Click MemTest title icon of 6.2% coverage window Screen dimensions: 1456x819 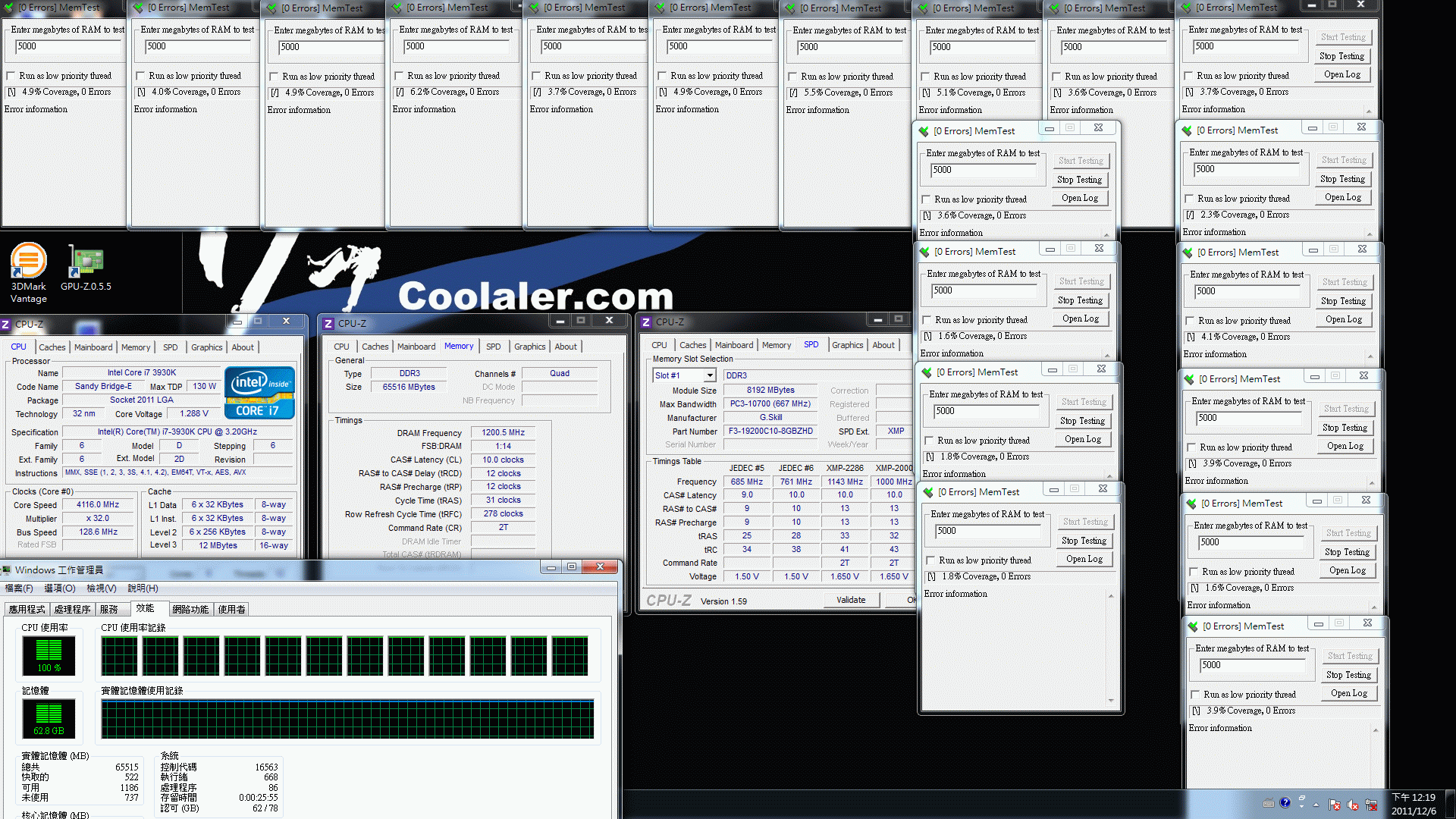[x=397, y=8]
